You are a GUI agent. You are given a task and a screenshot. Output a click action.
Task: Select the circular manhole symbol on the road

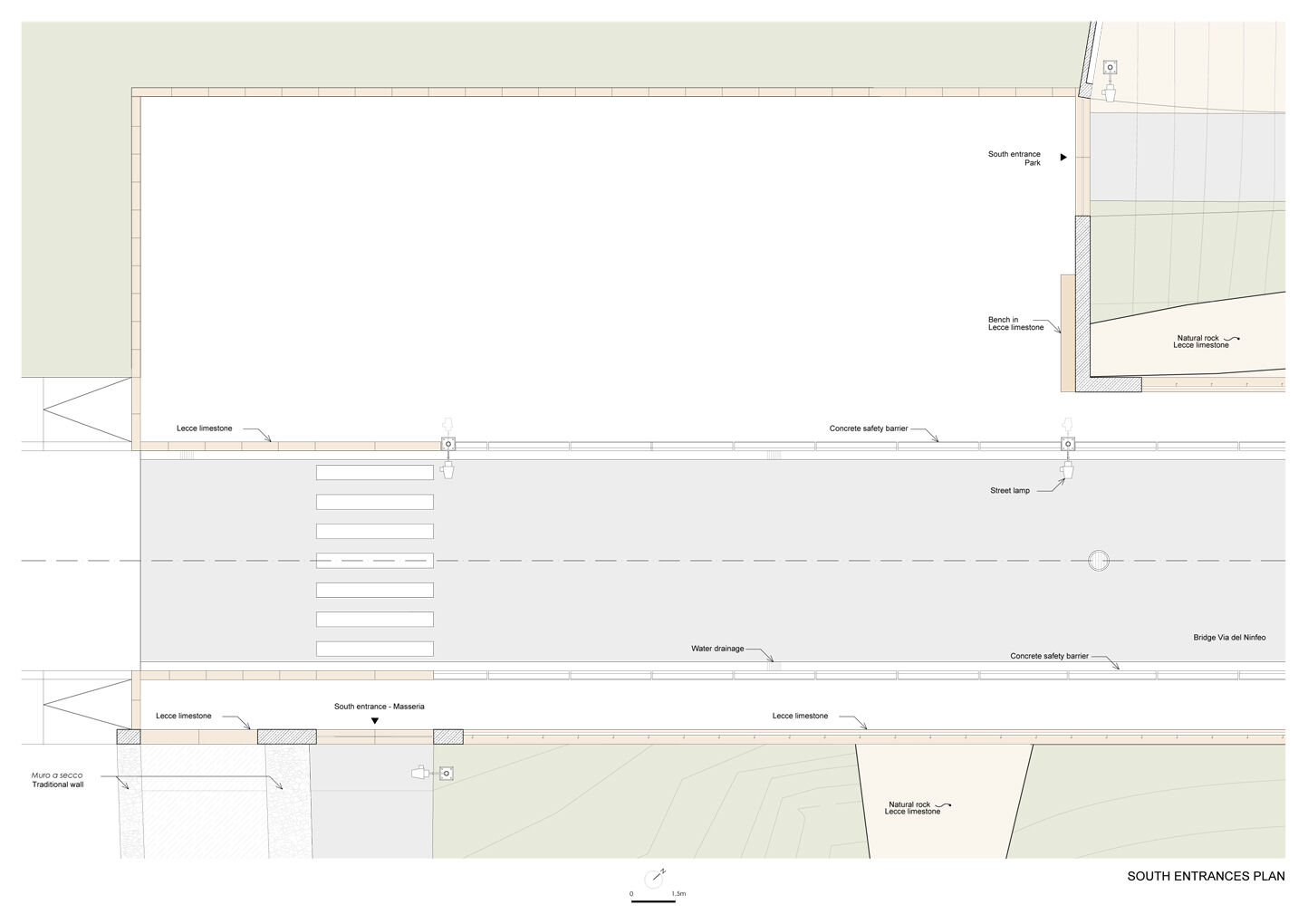[1099, 560]
